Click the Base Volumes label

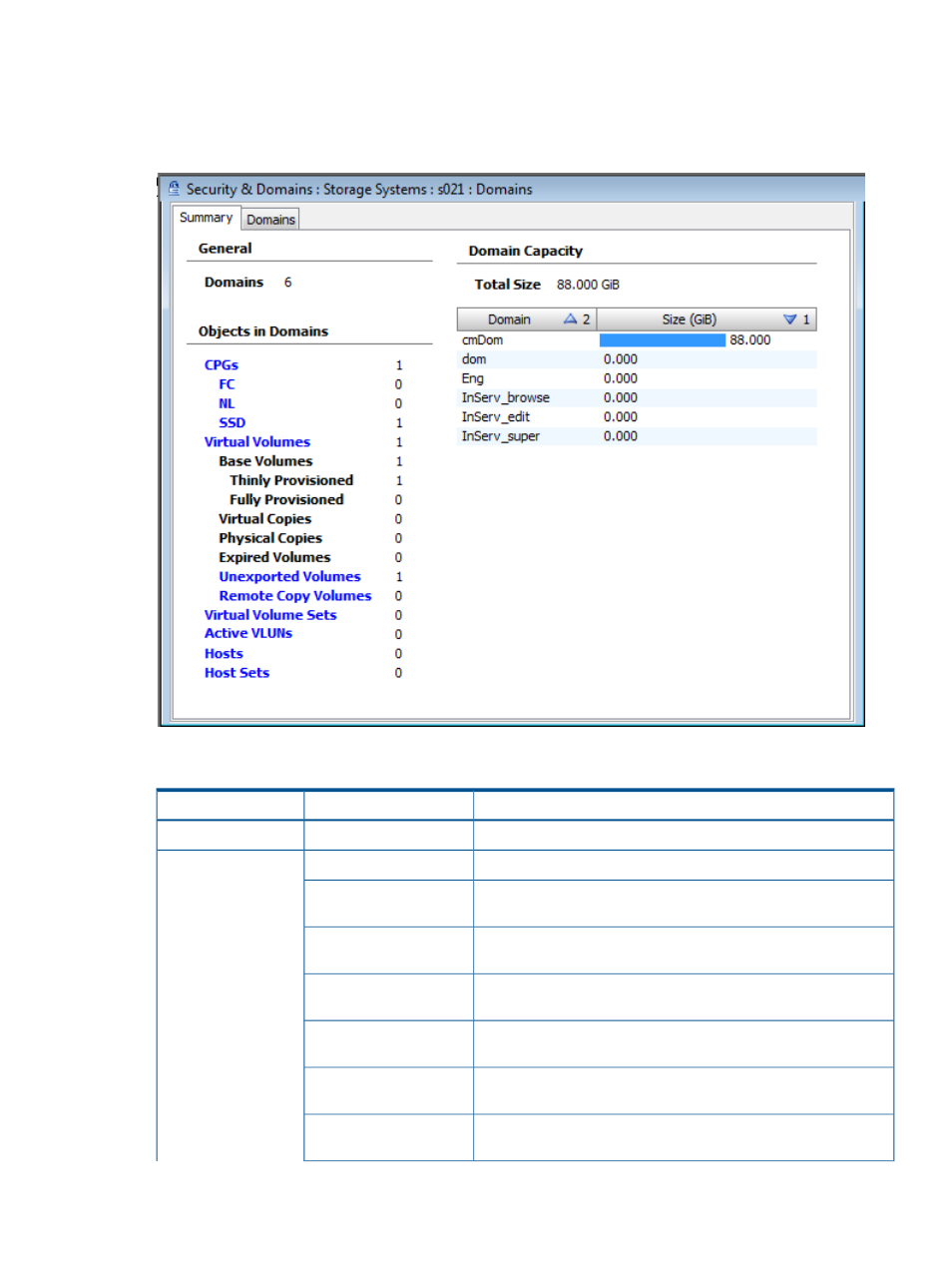click(265, 461)
